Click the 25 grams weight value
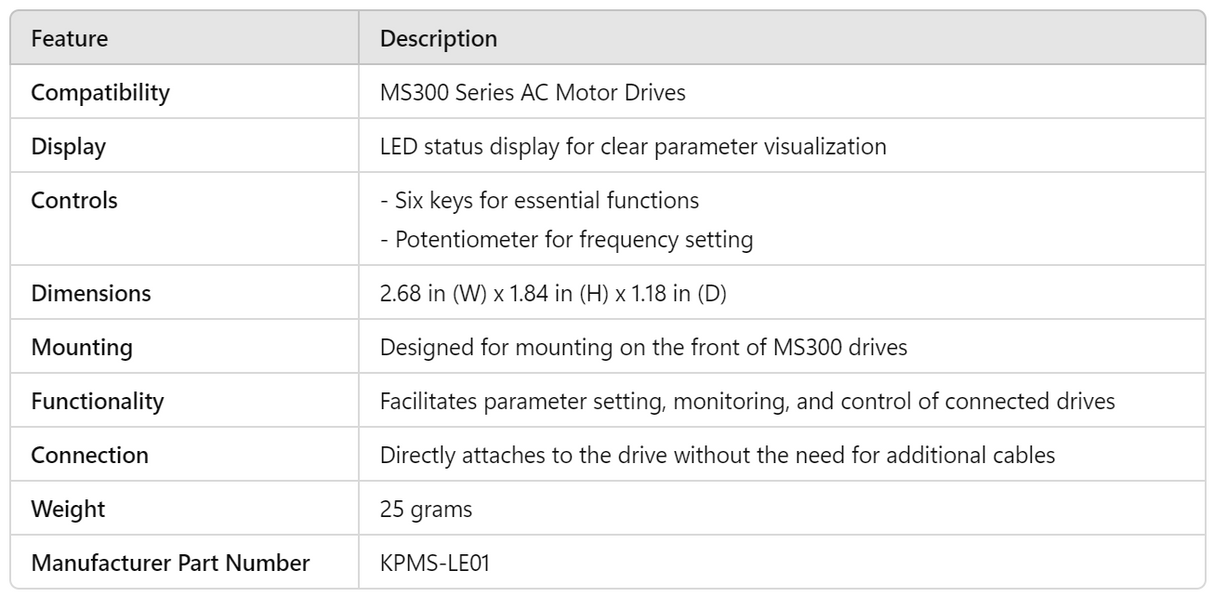This screenshot has width=1214, height=597. pyautogui.click(x=425, y=510)
